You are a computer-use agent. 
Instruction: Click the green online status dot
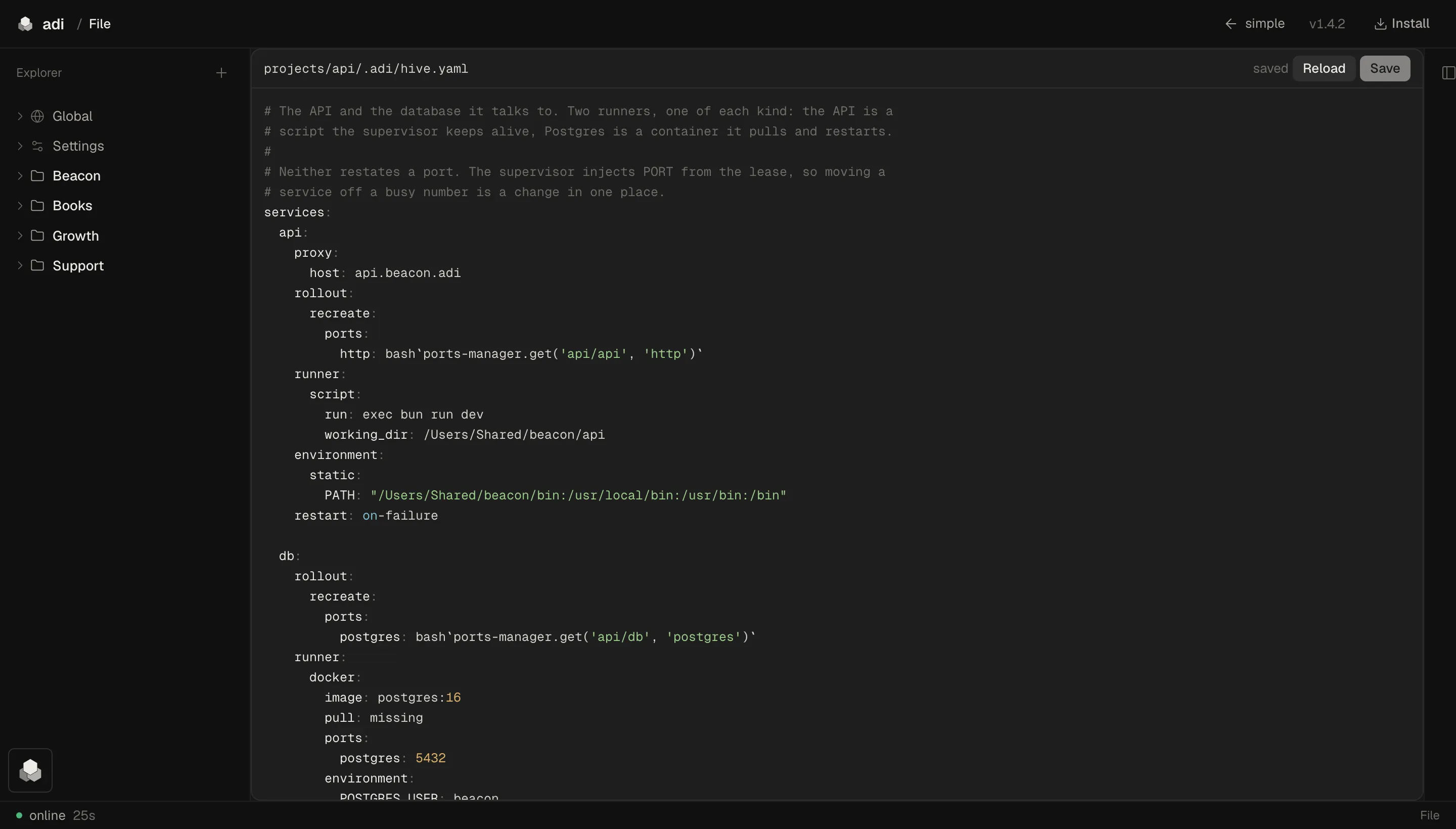[x=19, y=815]
